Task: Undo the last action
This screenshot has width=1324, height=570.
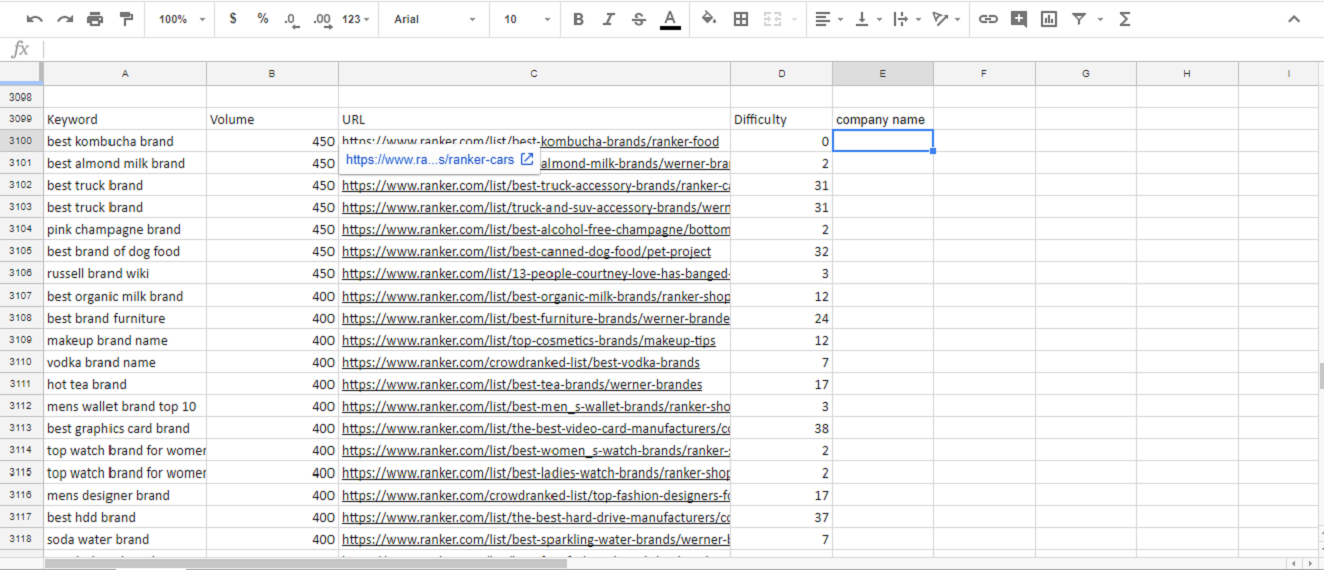Action: pos(35,19)
